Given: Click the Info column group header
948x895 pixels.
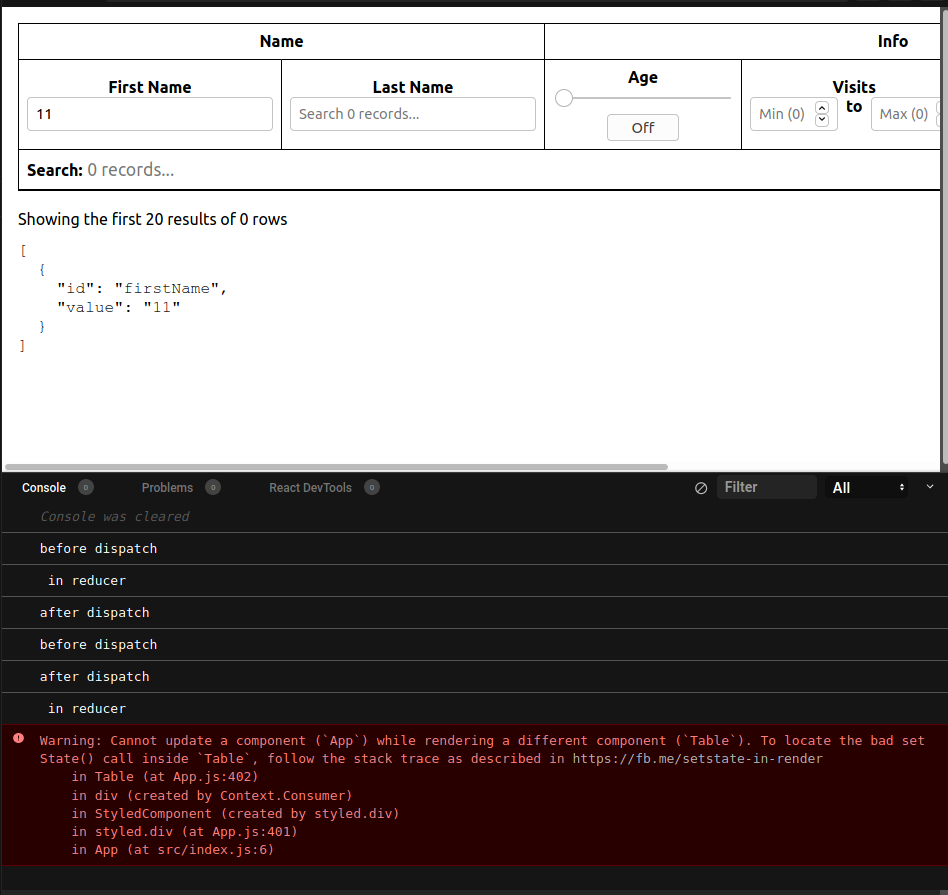Looking at the screenshot, I should click(892, 41).
